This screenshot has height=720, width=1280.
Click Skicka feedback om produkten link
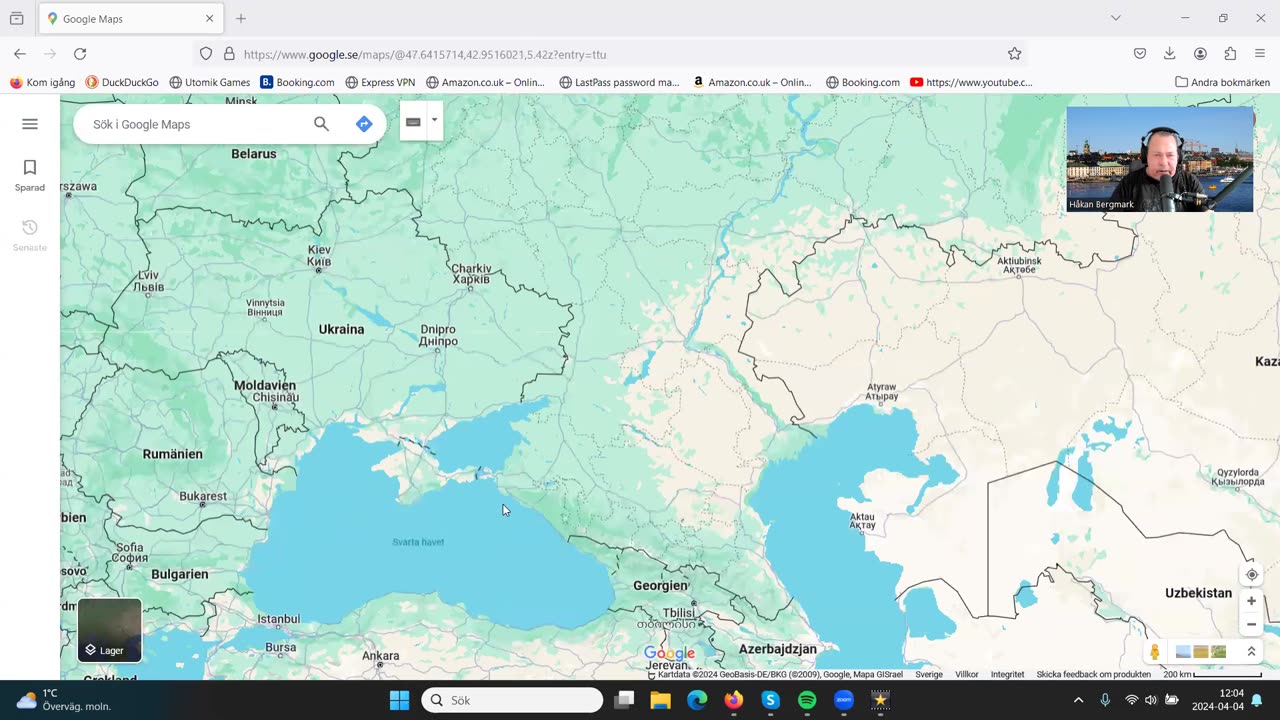pos(1093,674)
